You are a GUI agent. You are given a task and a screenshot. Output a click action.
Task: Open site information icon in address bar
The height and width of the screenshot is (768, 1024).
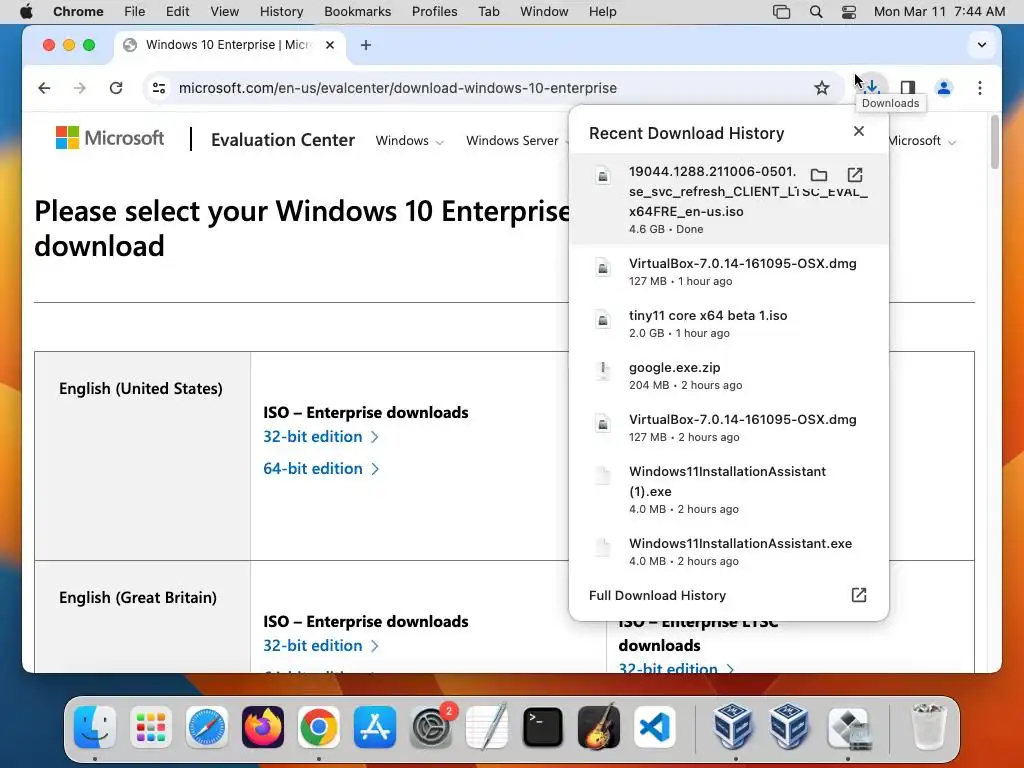[x=159, y=88]
